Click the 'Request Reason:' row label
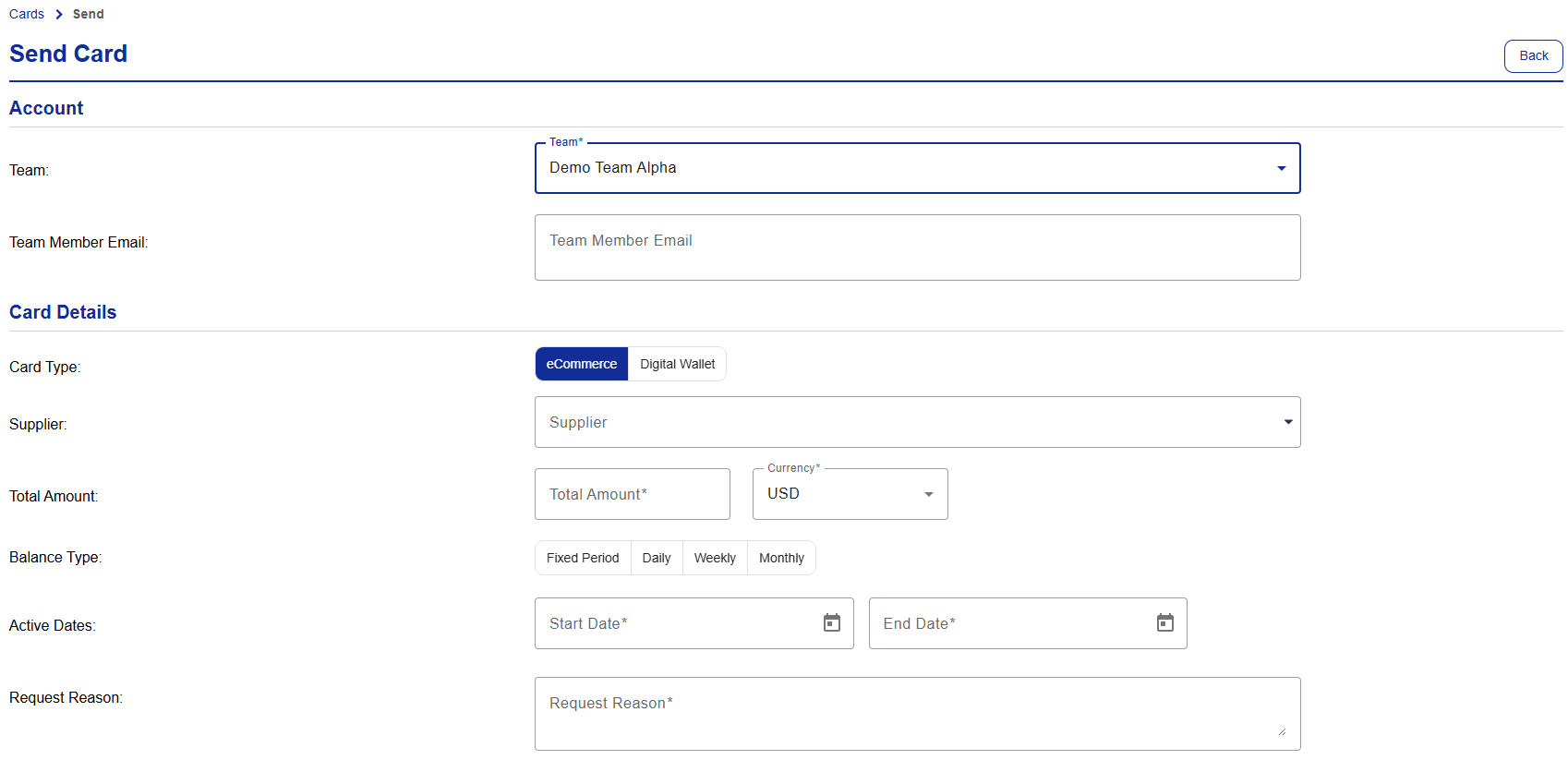1568x772 pixels. (x=66, y=697)
